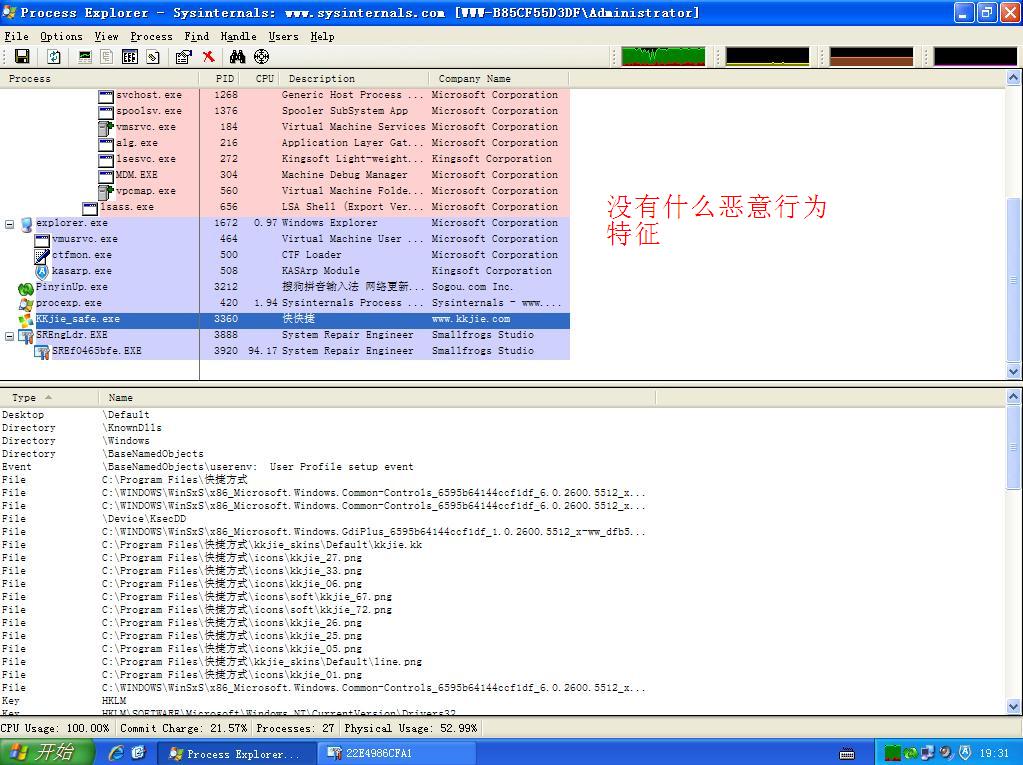Image resolution: width=1023 pixels, height=765 pixels.
Task: Click the Process Explorer CPU tray icon
Action: tap(892, 754)
